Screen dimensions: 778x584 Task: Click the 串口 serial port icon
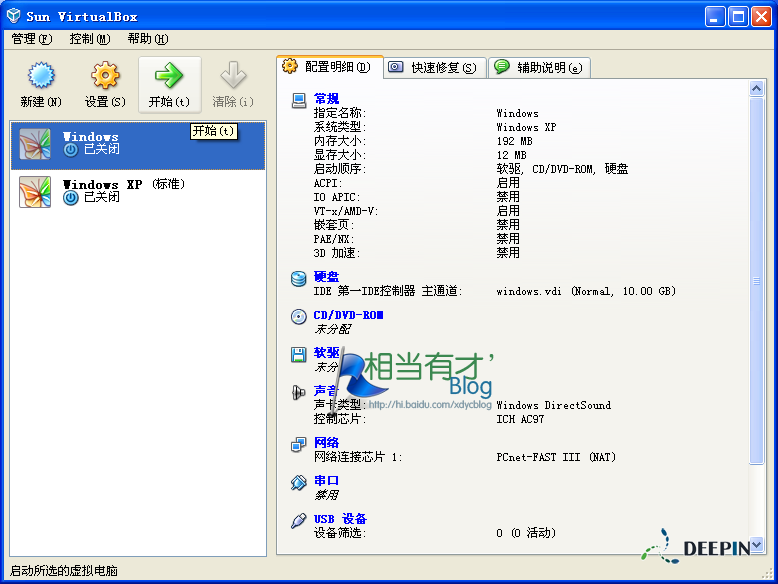point(298,482)
